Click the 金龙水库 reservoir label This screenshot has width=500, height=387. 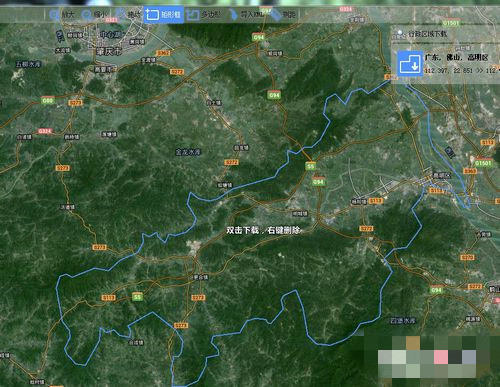coord(188,152)
